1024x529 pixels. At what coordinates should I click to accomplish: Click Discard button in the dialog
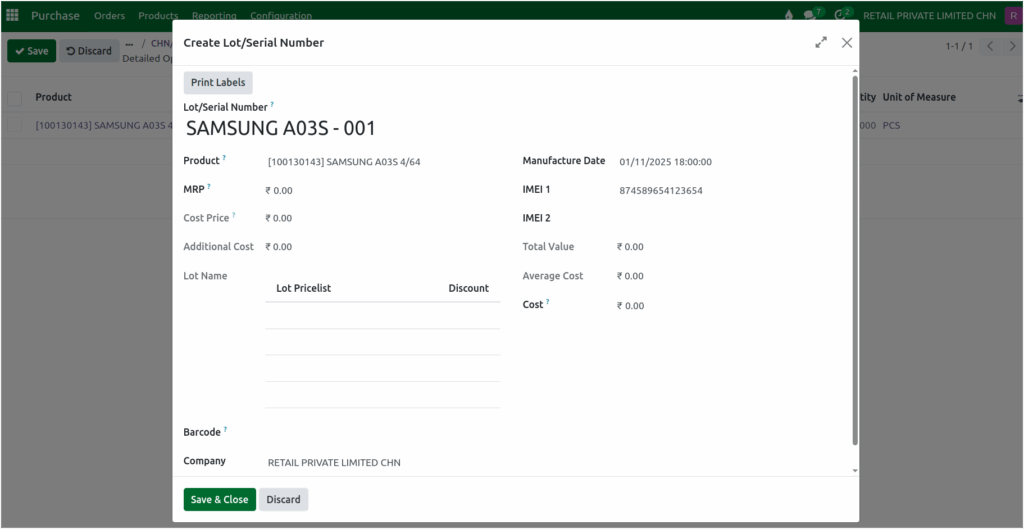click(x=283, y=500)
